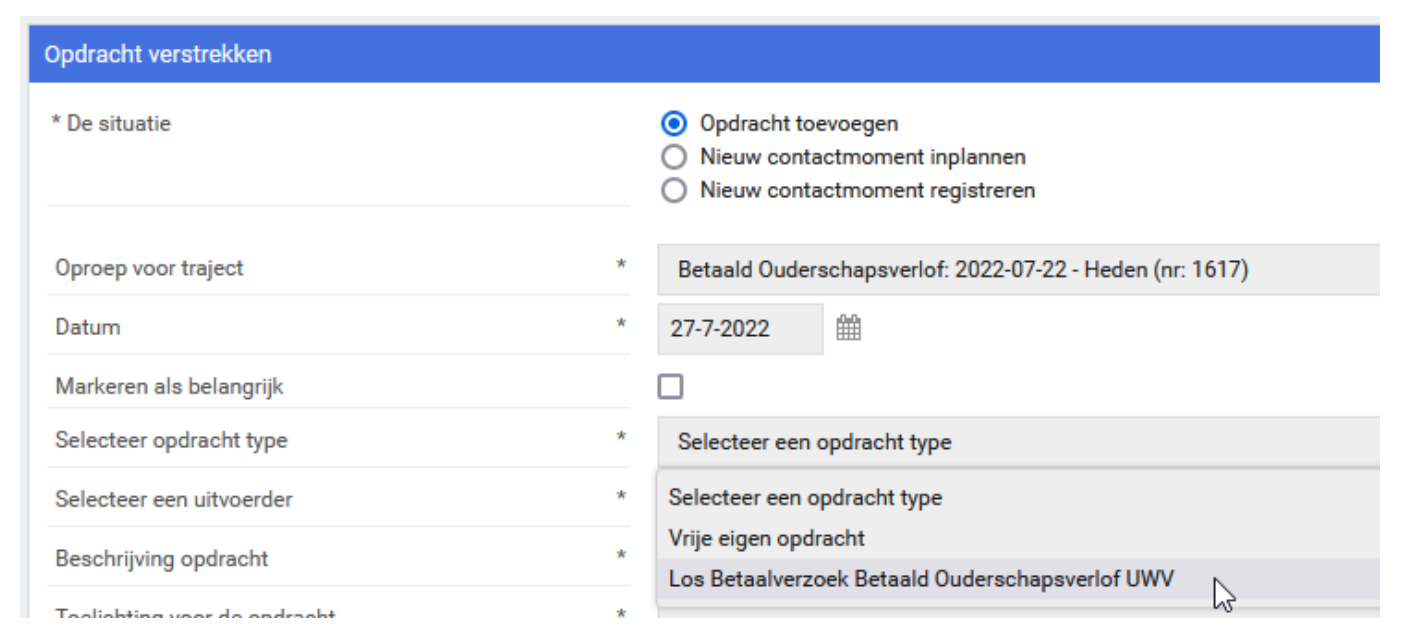Click the 'Selecteer opdracht type' field label
The height and width of the screenshot is (641, 1405).
171,440
